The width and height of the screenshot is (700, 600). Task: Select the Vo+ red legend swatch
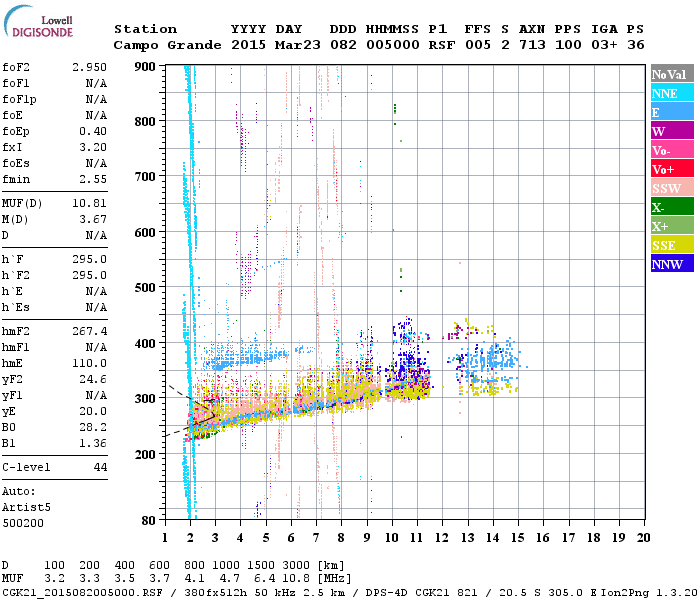pyautogui.click(x=672, y=169)
